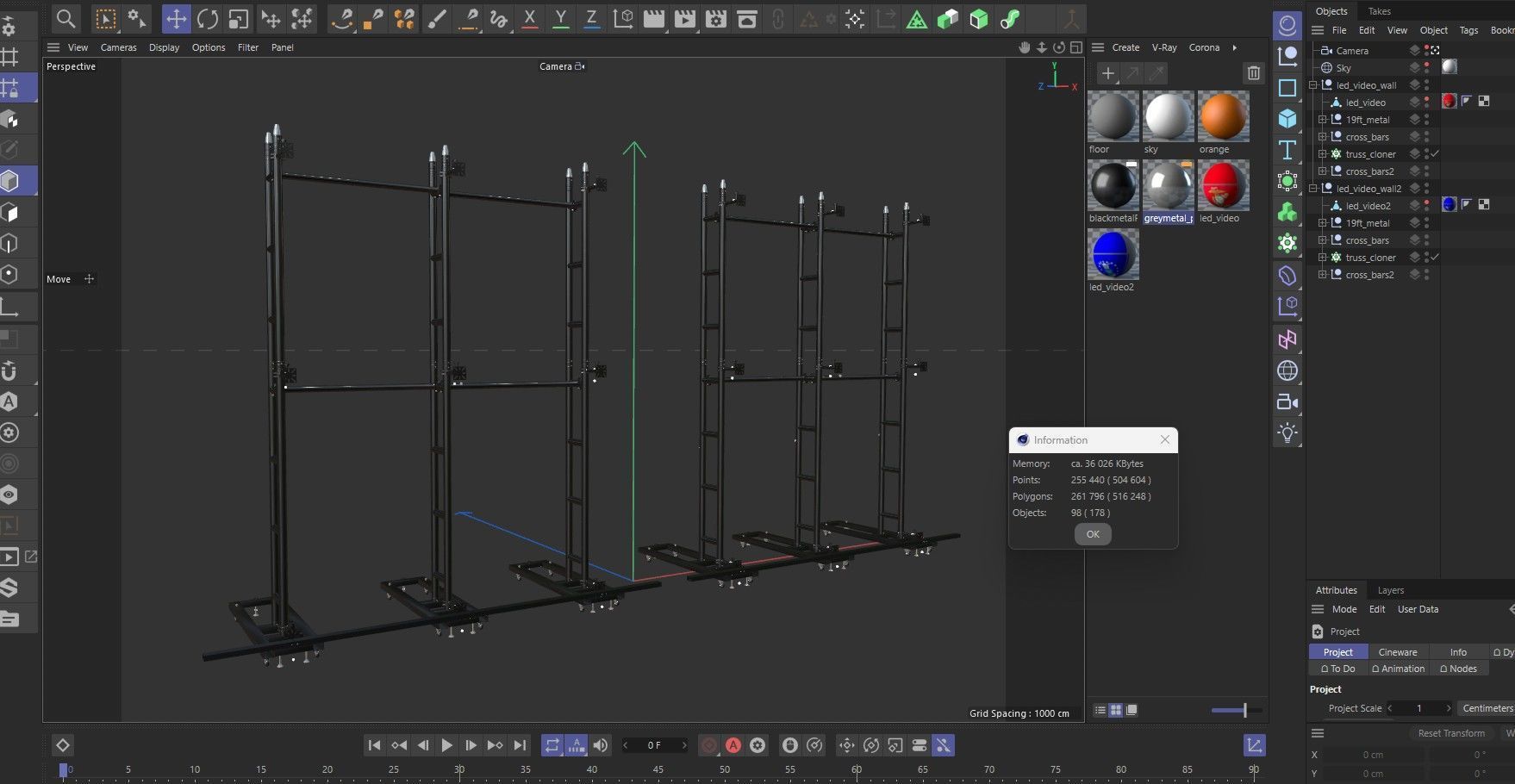Image resolution: width=1515 pixels, height=784 pixels.
Task: Add a Camera object icon in sidebar
Action: (x=1287, y=401)
